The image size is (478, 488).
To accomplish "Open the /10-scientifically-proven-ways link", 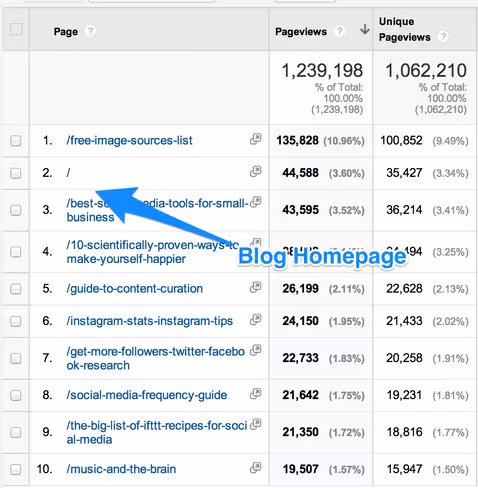I will click(x=153, y=252).
